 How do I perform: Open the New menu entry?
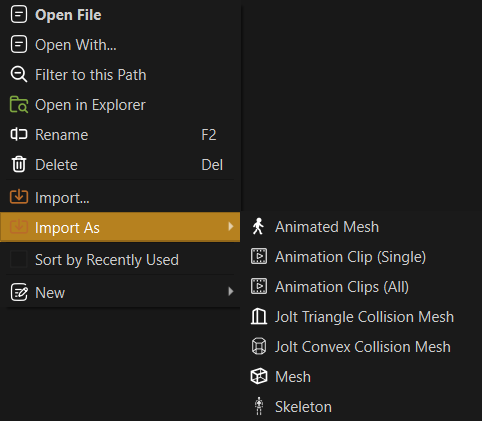click(120, 292)
